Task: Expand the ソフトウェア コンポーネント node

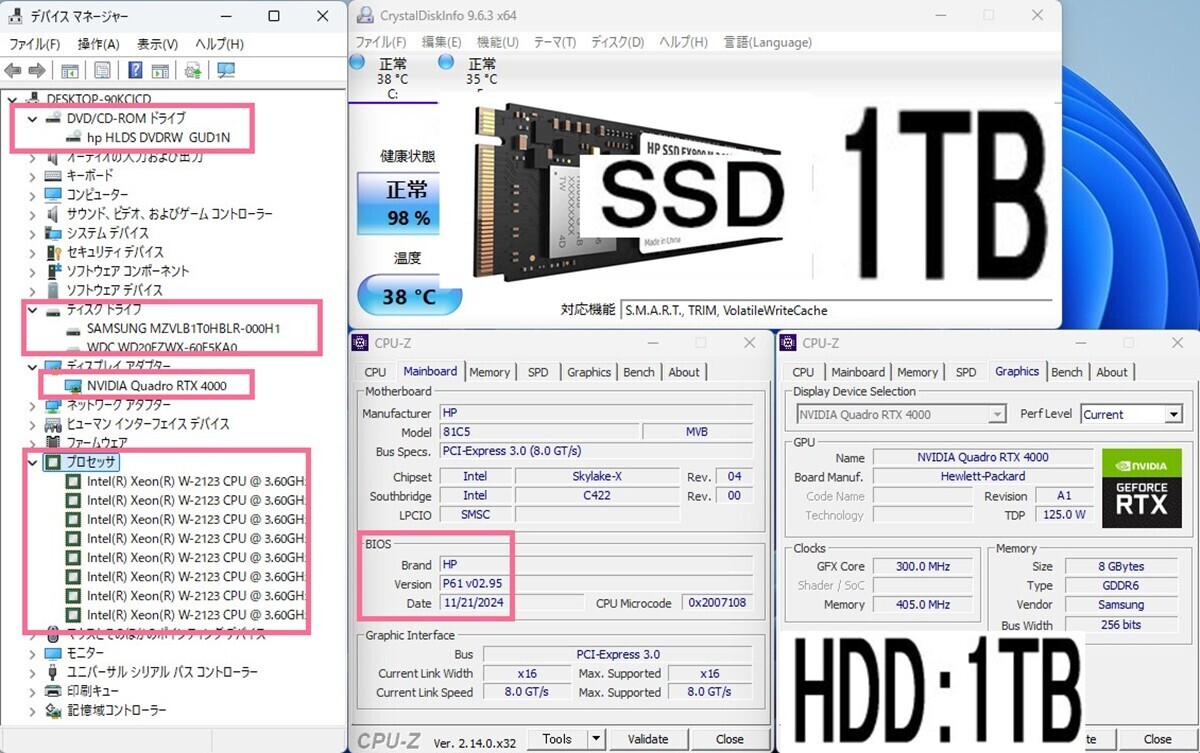Action: 32,271
